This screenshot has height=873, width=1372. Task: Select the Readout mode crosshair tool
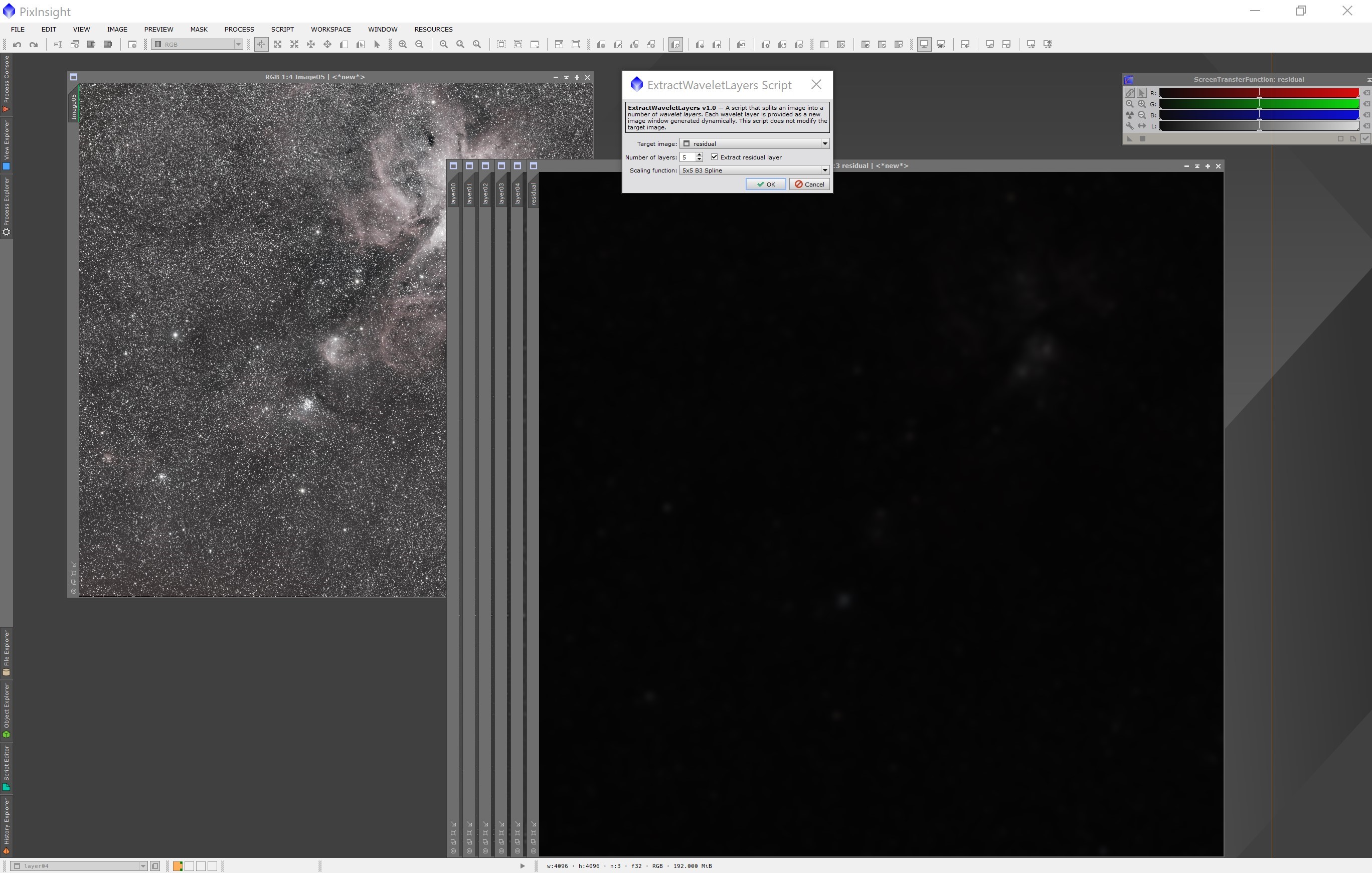261,45
